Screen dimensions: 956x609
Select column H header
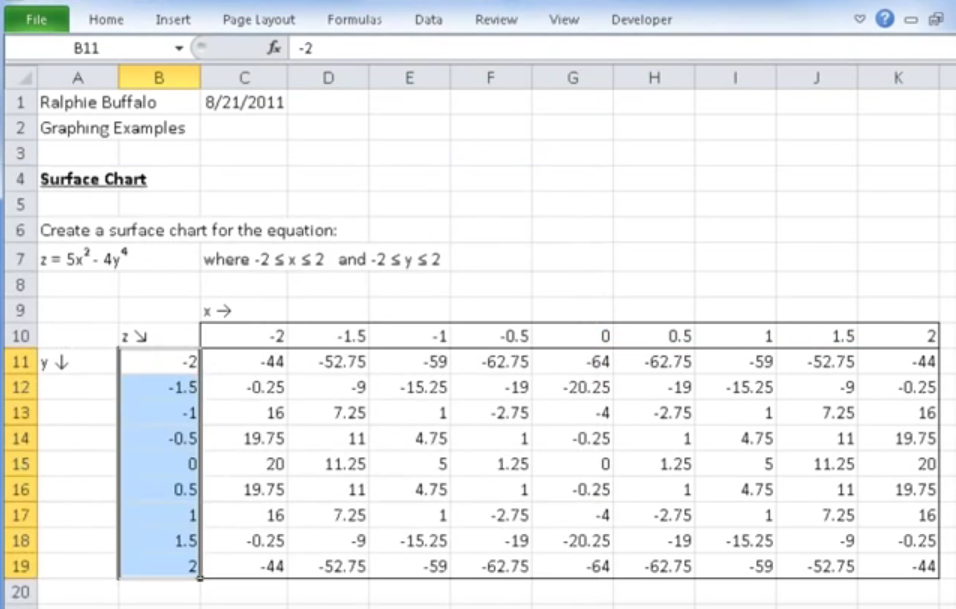tap(654, 77)
